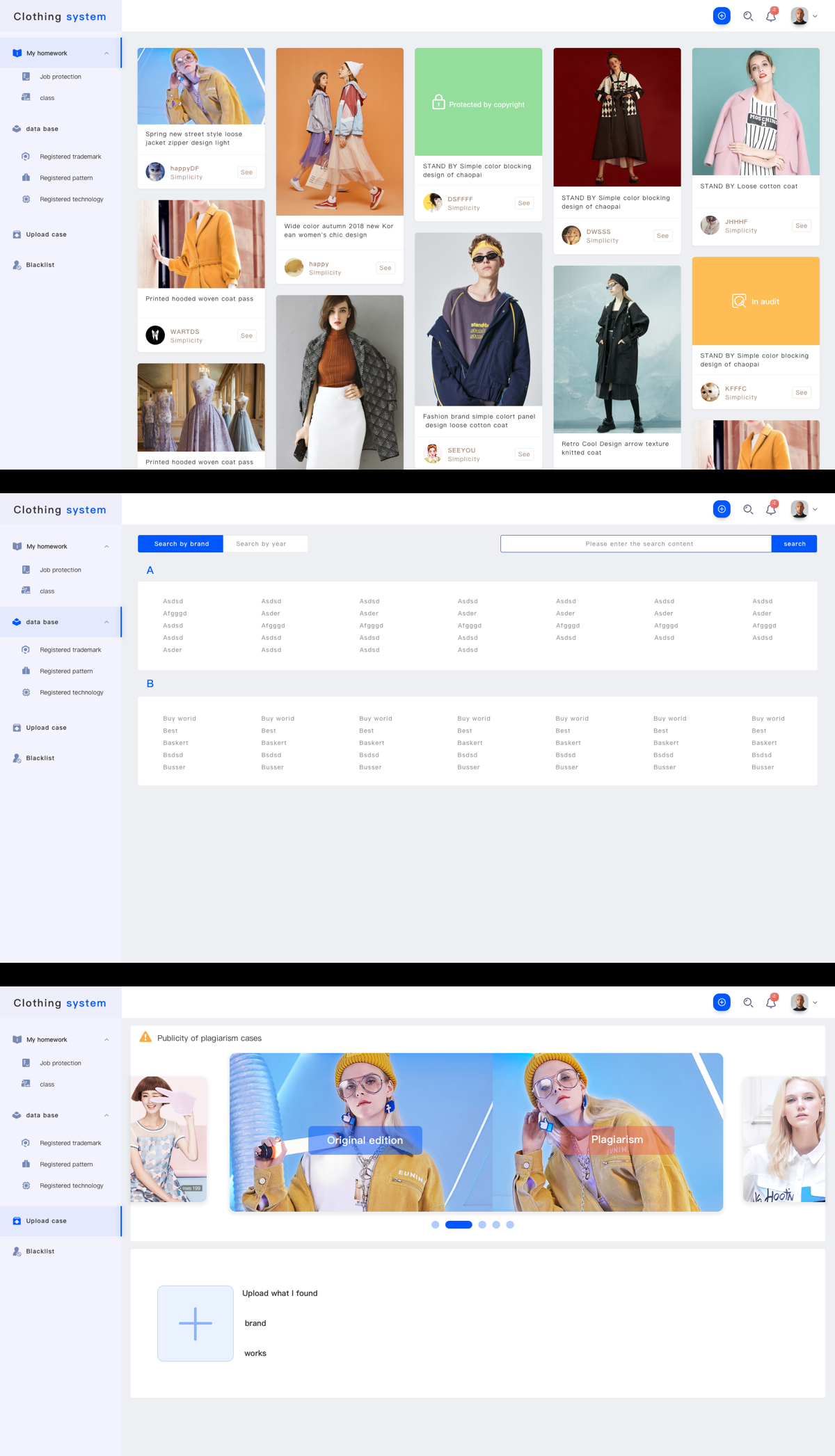Click the happyDF profile avatar
Viewport: 835px width, 1456px height.
tap(155, 172)
